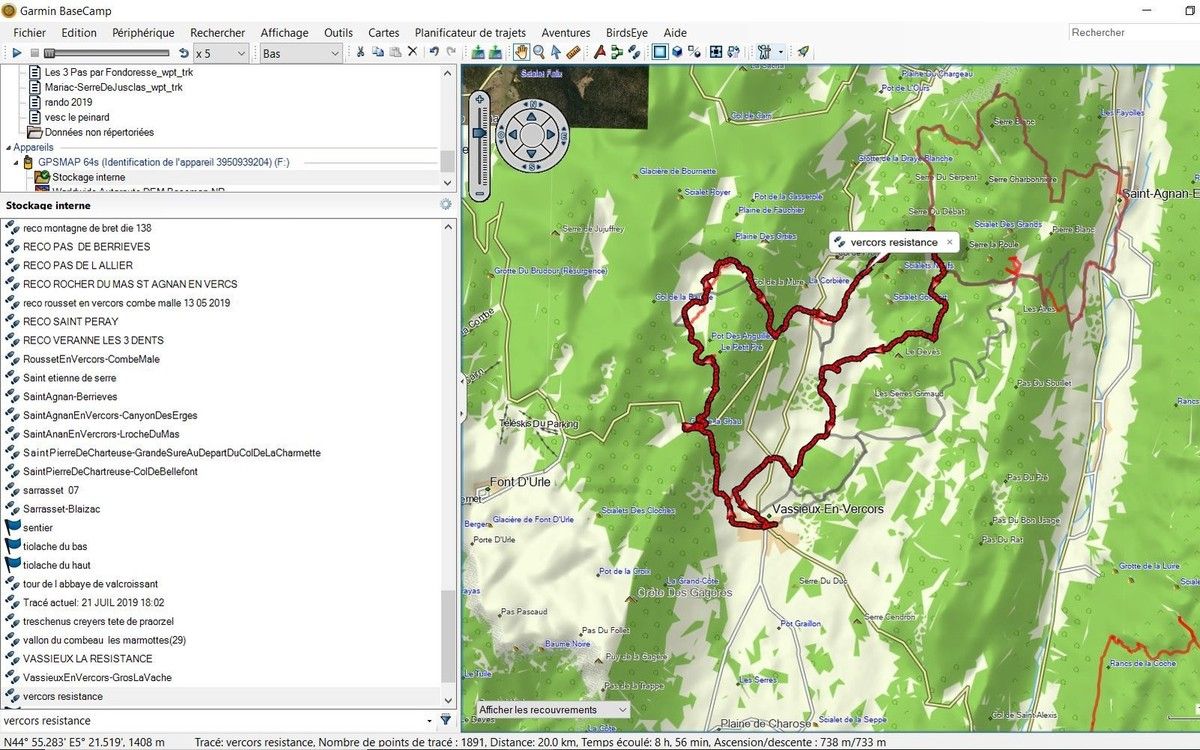Select the sentier waypoint entry
The image size is (1200, 750).
pyautogui.click(x=38, y=527)
